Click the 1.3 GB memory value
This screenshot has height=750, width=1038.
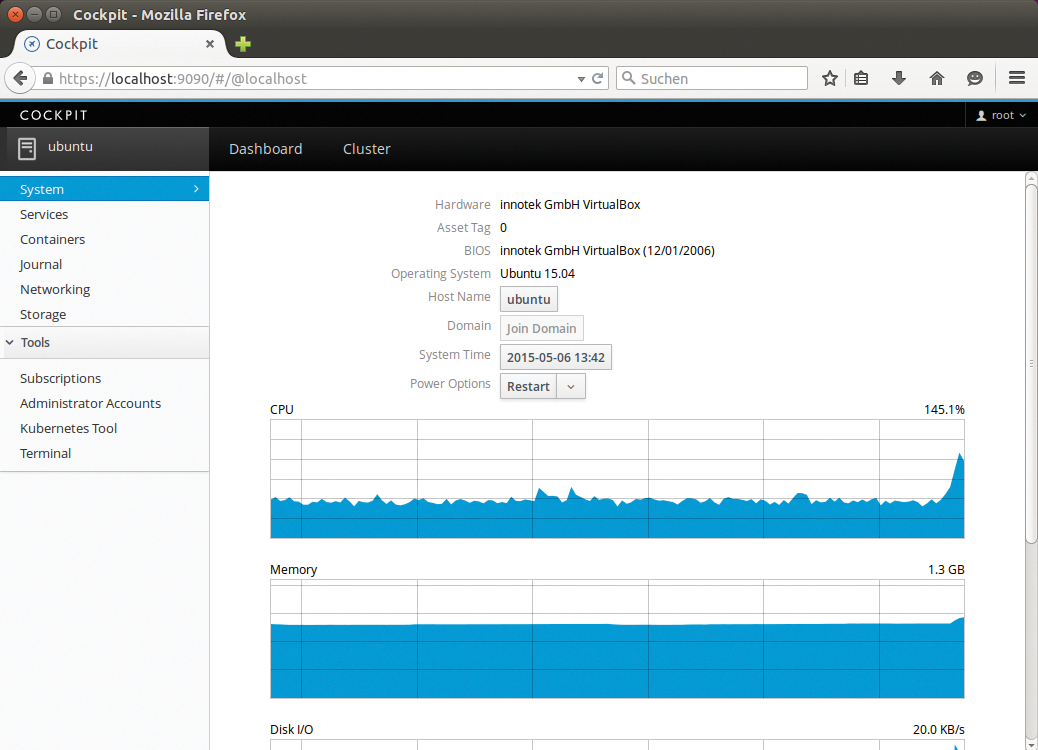coord(946,570)
